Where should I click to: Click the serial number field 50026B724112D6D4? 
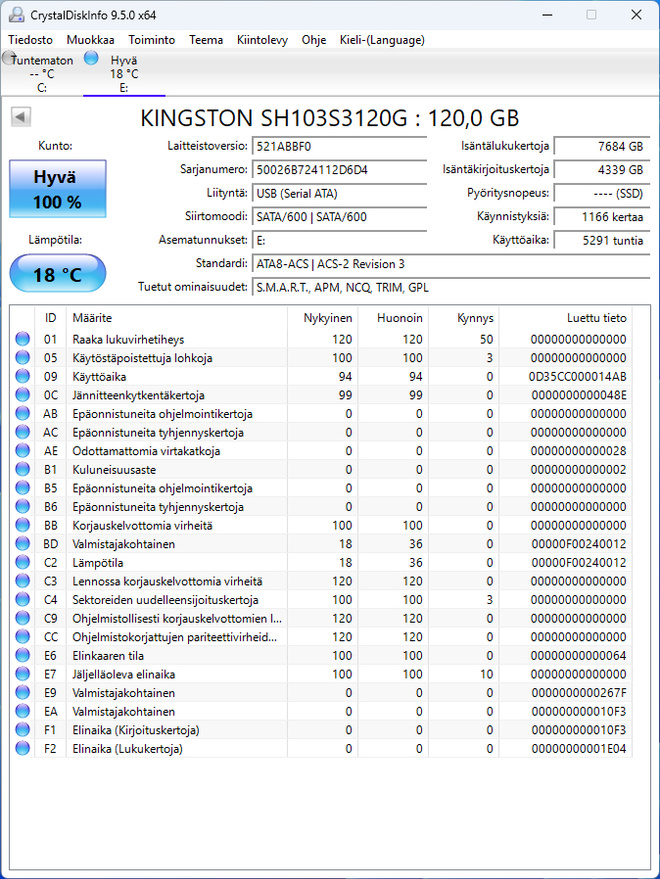(x=339, y=170)
